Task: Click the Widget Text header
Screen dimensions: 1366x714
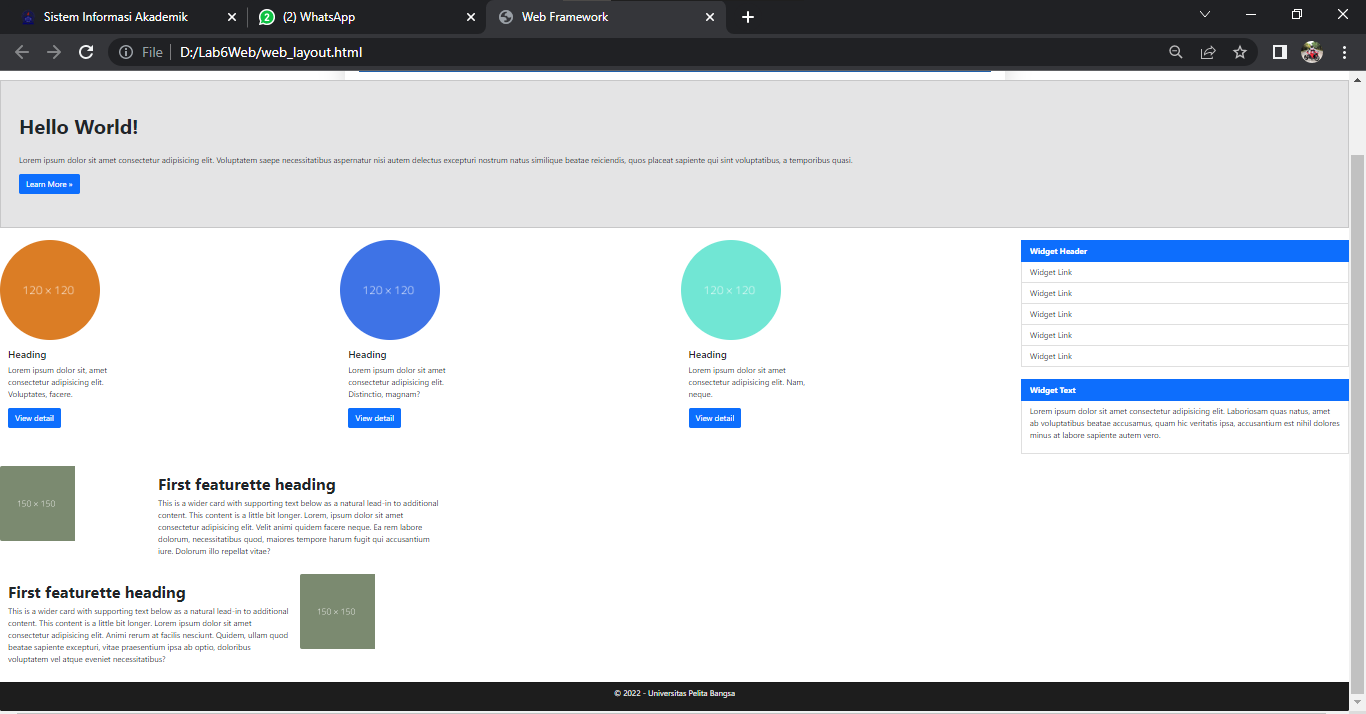Action: (1185, 390)
